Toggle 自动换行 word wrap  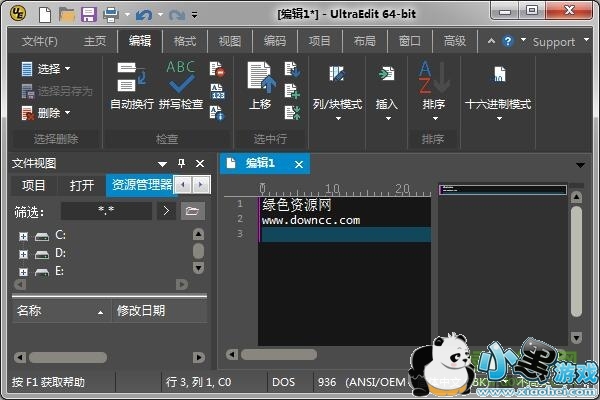click(132, 86)
